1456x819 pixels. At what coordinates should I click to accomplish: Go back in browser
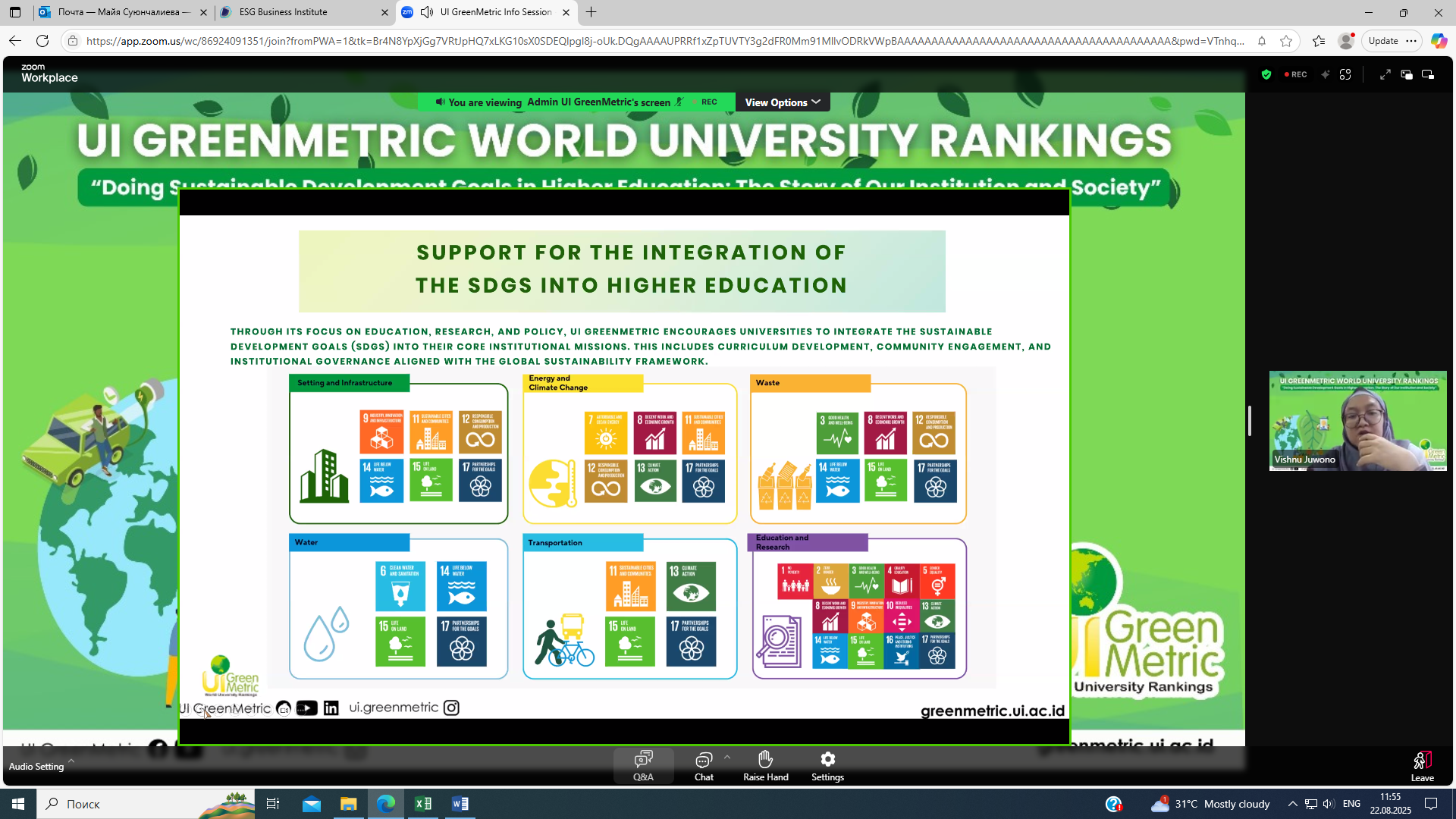[x=15, y=41]
